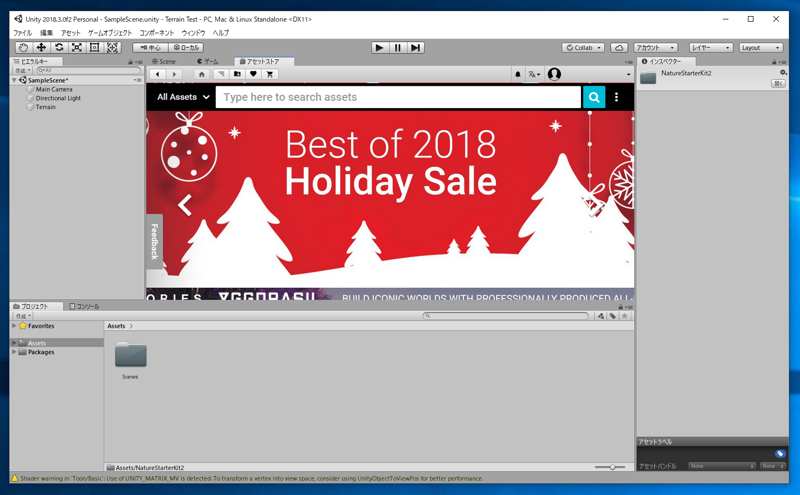Open the アセット menu
This screenshot has height=495, width=800.
point(70,33)
